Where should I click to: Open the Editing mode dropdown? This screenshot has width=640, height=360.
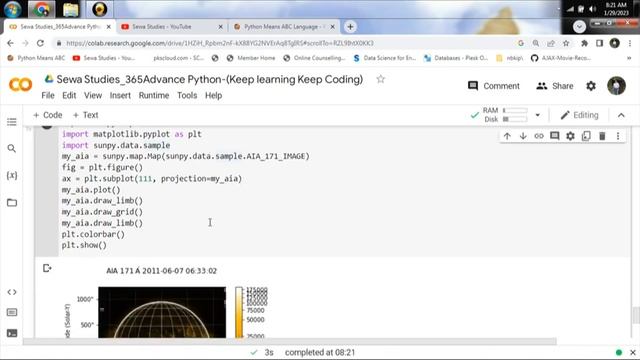(x=580, y=115)
